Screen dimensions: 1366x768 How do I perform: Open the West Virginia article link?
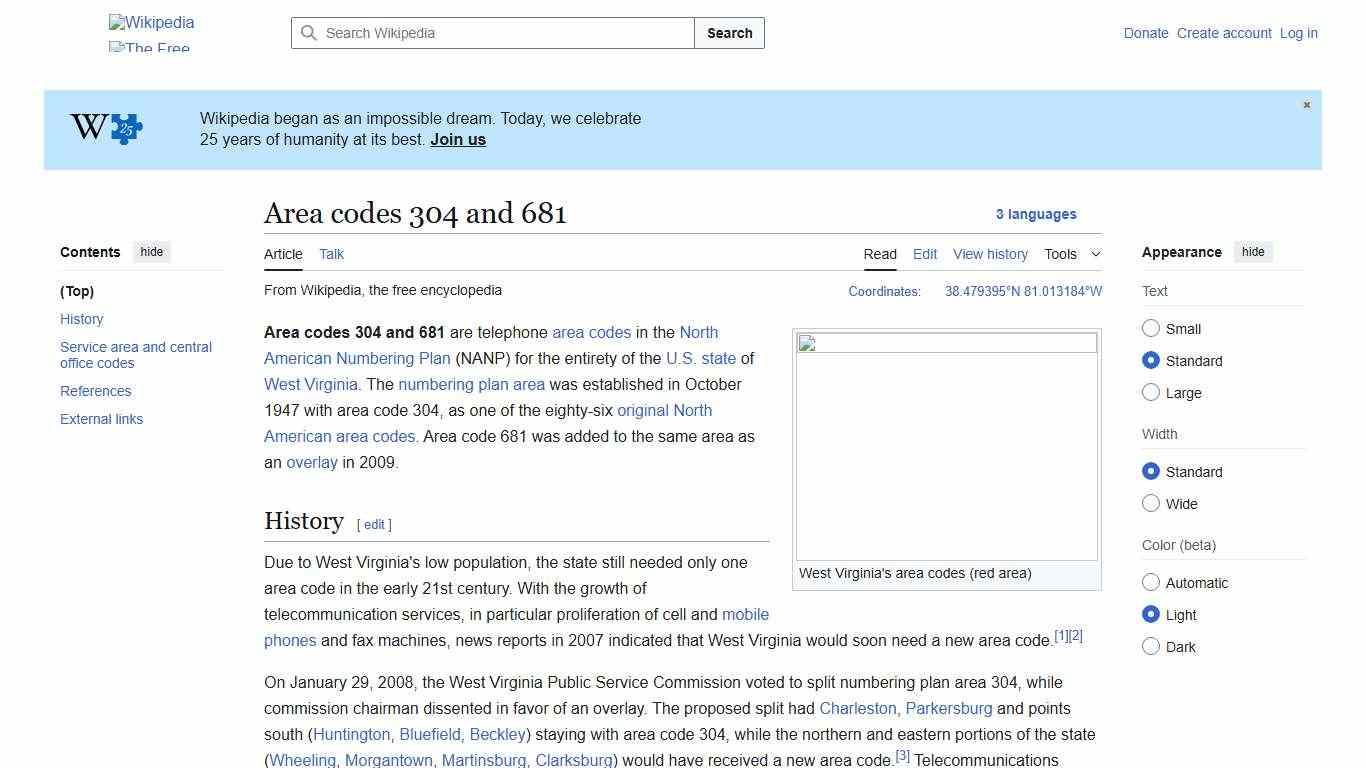(x=310, y=384)
